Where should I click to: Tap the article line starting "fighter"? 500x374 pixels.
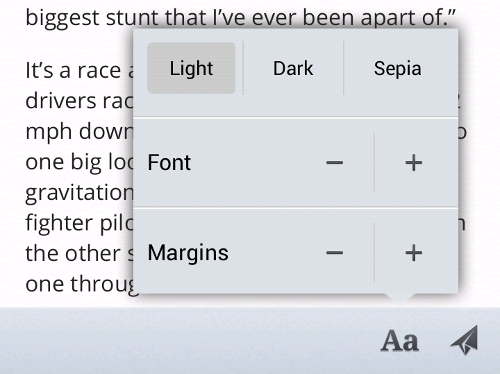click(x=79, y=223)
